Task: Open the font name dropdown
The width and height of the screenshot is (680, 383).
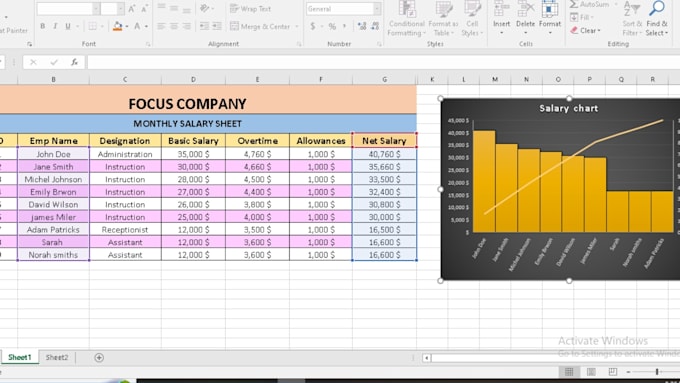Action: tap(96, 9)
